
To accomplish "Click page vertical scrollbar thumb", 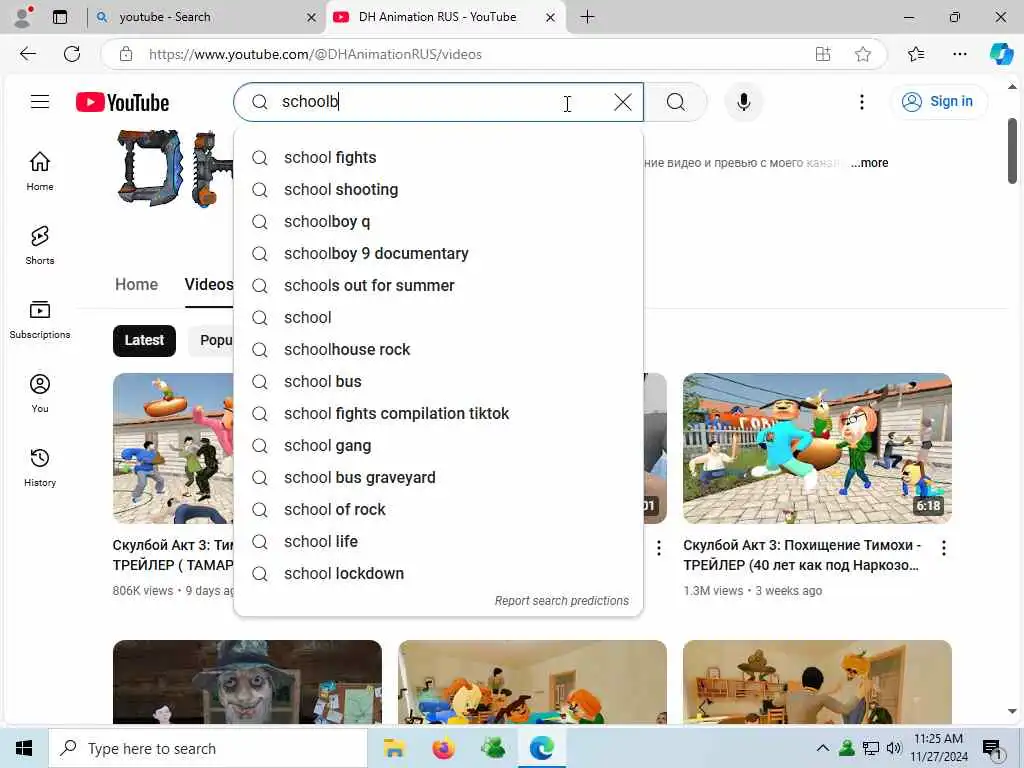I will [1012, 151].
